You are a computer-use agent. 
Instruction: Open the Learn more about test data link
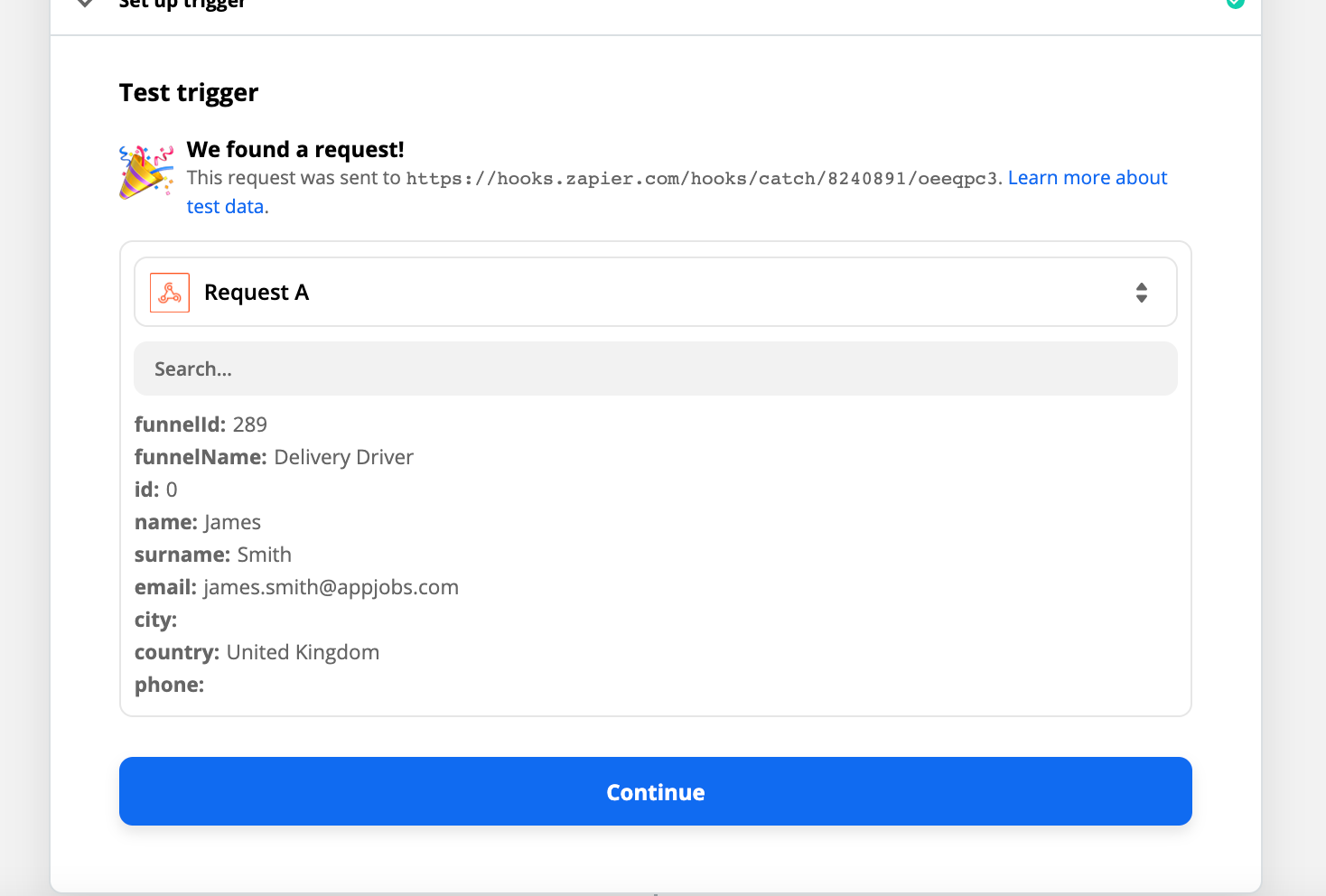[x=1088, y=178]
